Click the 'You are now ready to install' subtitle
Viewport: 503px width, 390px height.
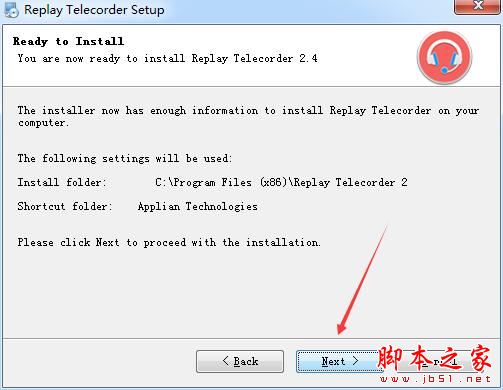167,59
